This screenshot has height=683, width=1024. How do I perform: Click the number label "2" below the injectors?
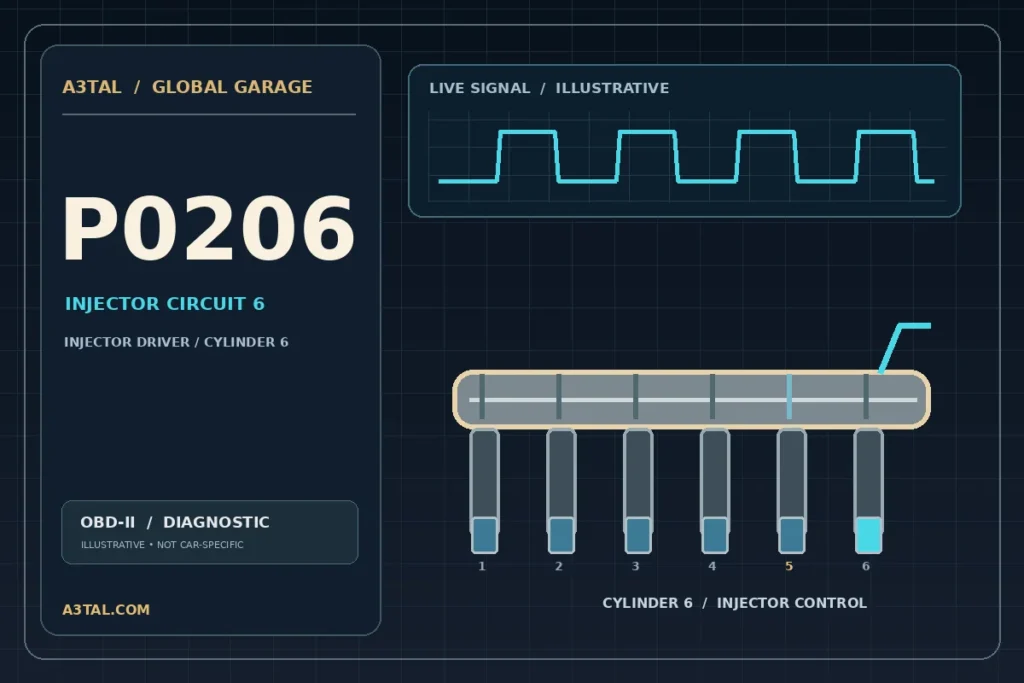pyautogui.click(x=559, y=566)
